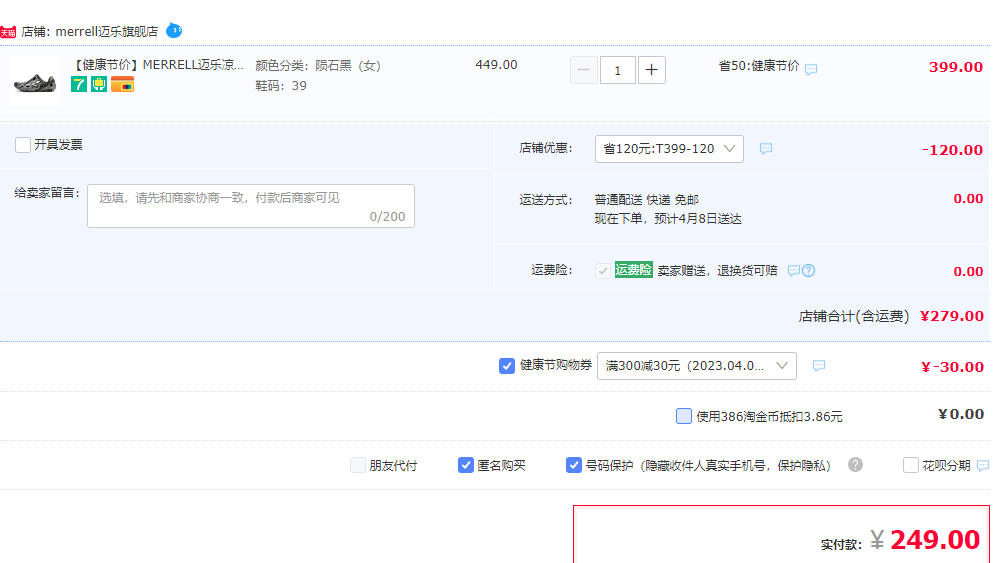Viewport: 1003px width, 563px height.
Task: Click the 普通配送 快递 免邮 shipping text
Action: [647, 200]
